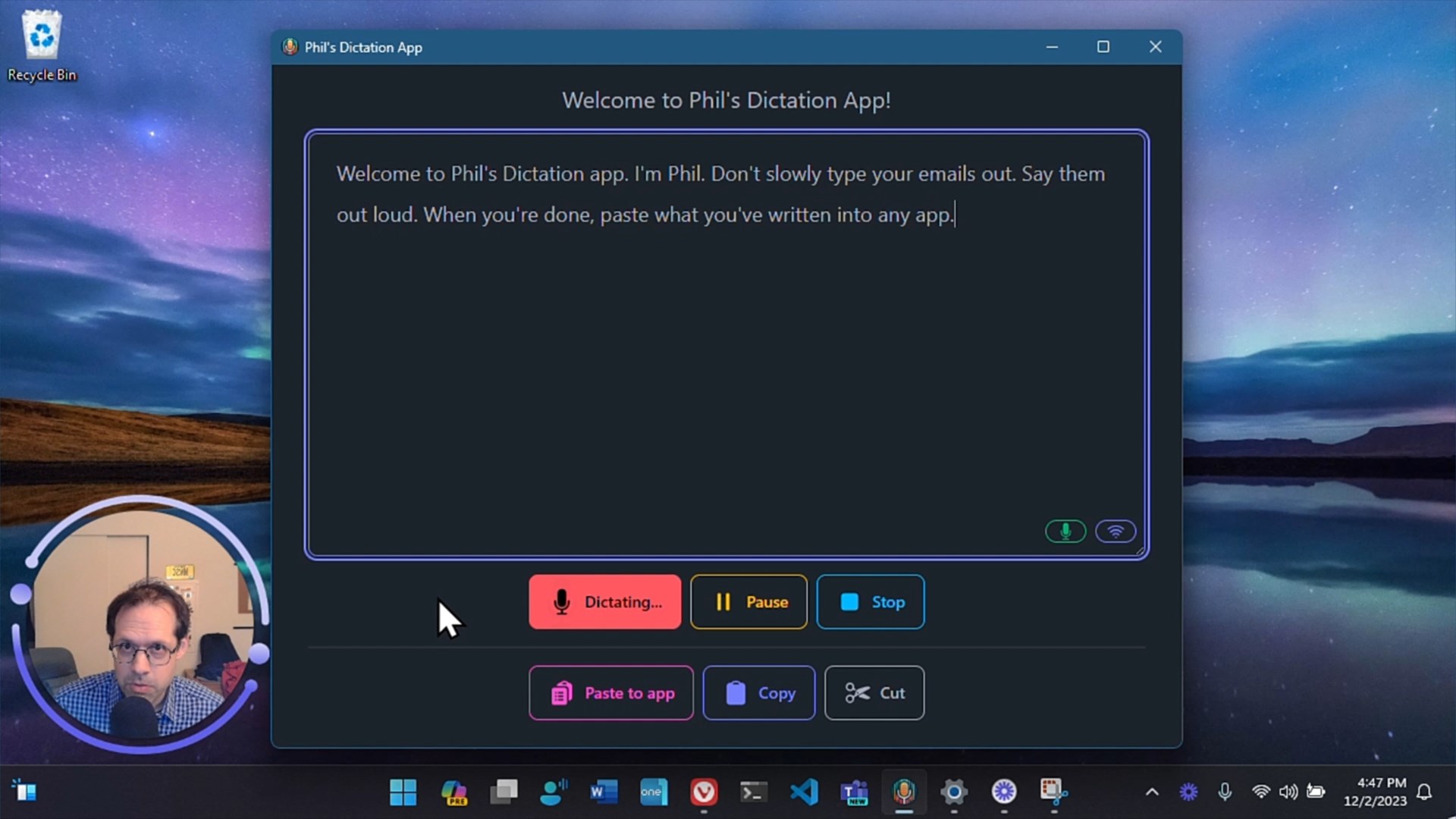Cut the dictated text
Image resolution: width=1456 pixels, height=819 pixels.
(874, 693)
